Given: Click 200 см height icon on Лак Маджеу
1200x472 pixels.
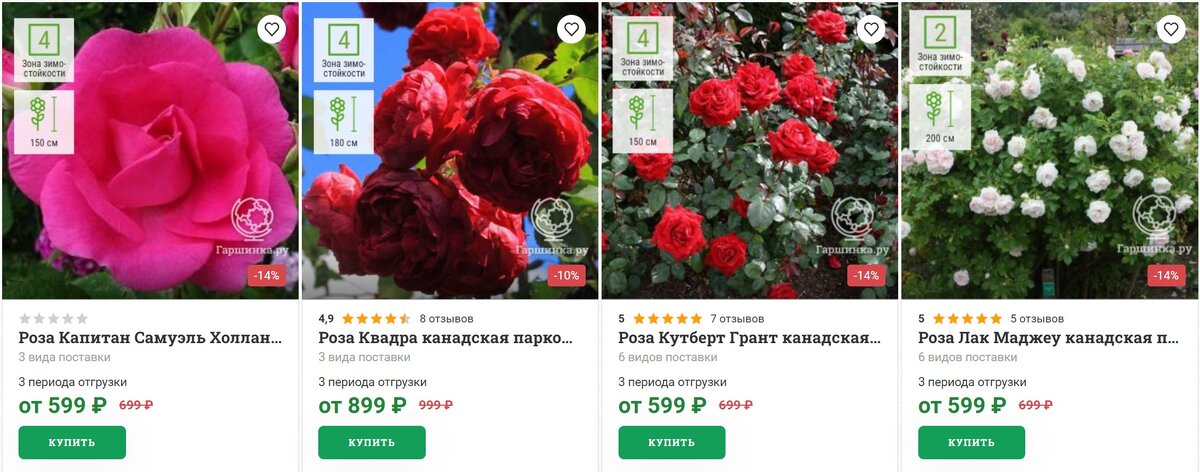Looking at the screenshot, I should click(940, 116).
